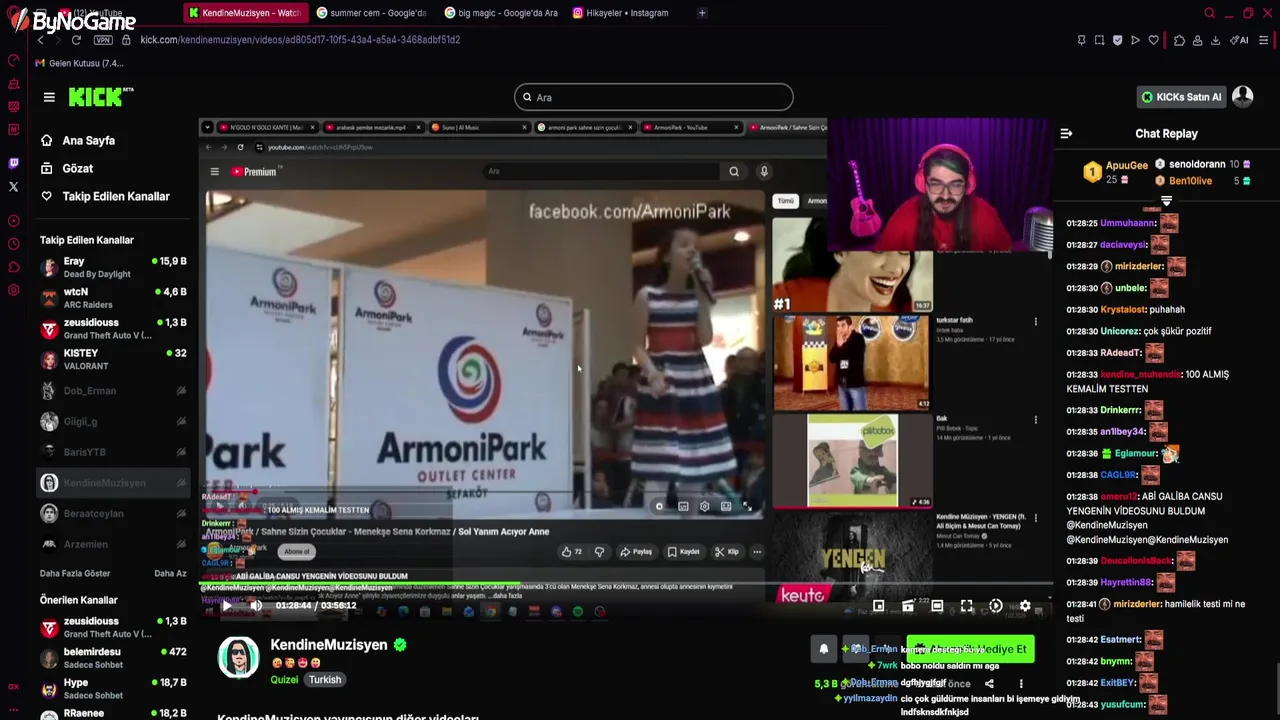Click the shield ad-blocker icon in toolbar
This screenshot has width=1280, height=720.
click(x=1117, y=40)
